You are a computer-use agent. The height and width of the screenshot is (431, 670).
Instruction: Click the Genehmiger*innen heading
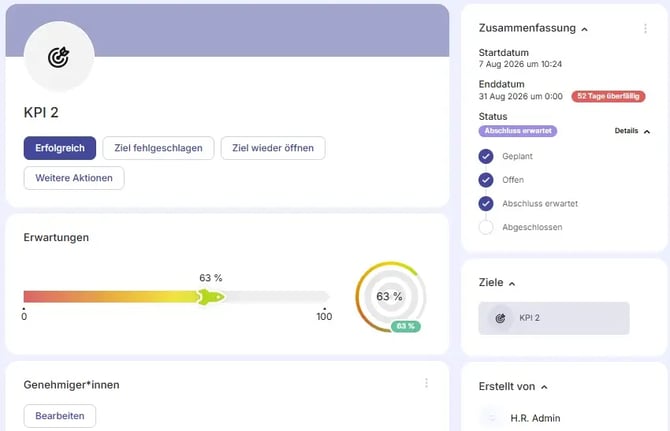pyautogui.click(x=71, y=385)
